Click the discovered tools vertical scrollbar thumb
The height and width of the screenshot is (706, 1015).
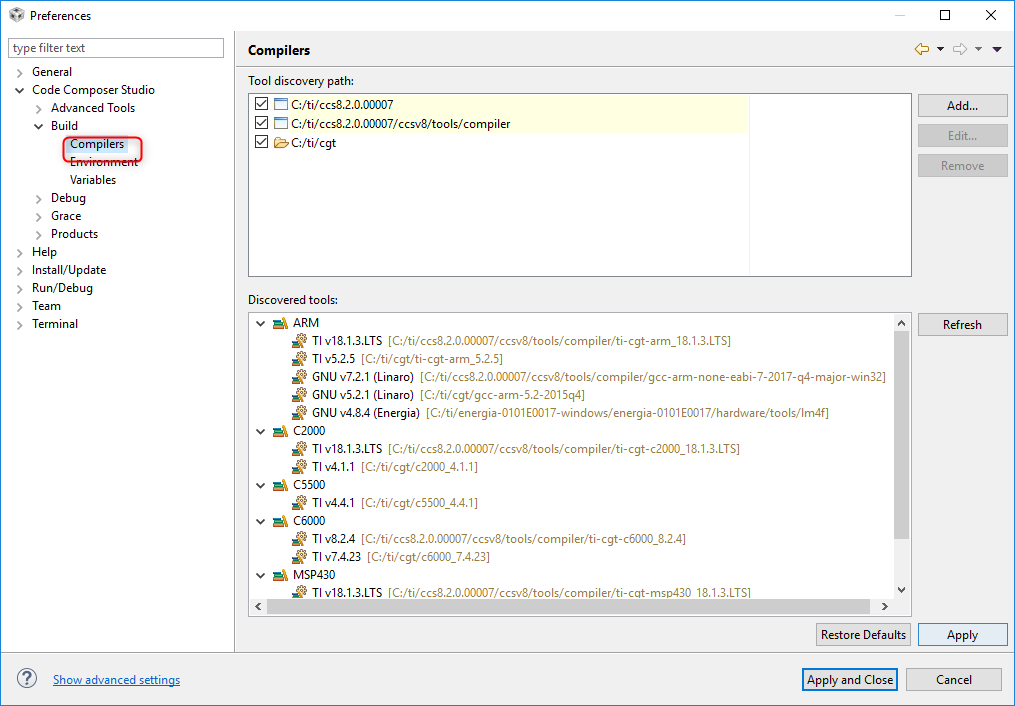(901, 435)
